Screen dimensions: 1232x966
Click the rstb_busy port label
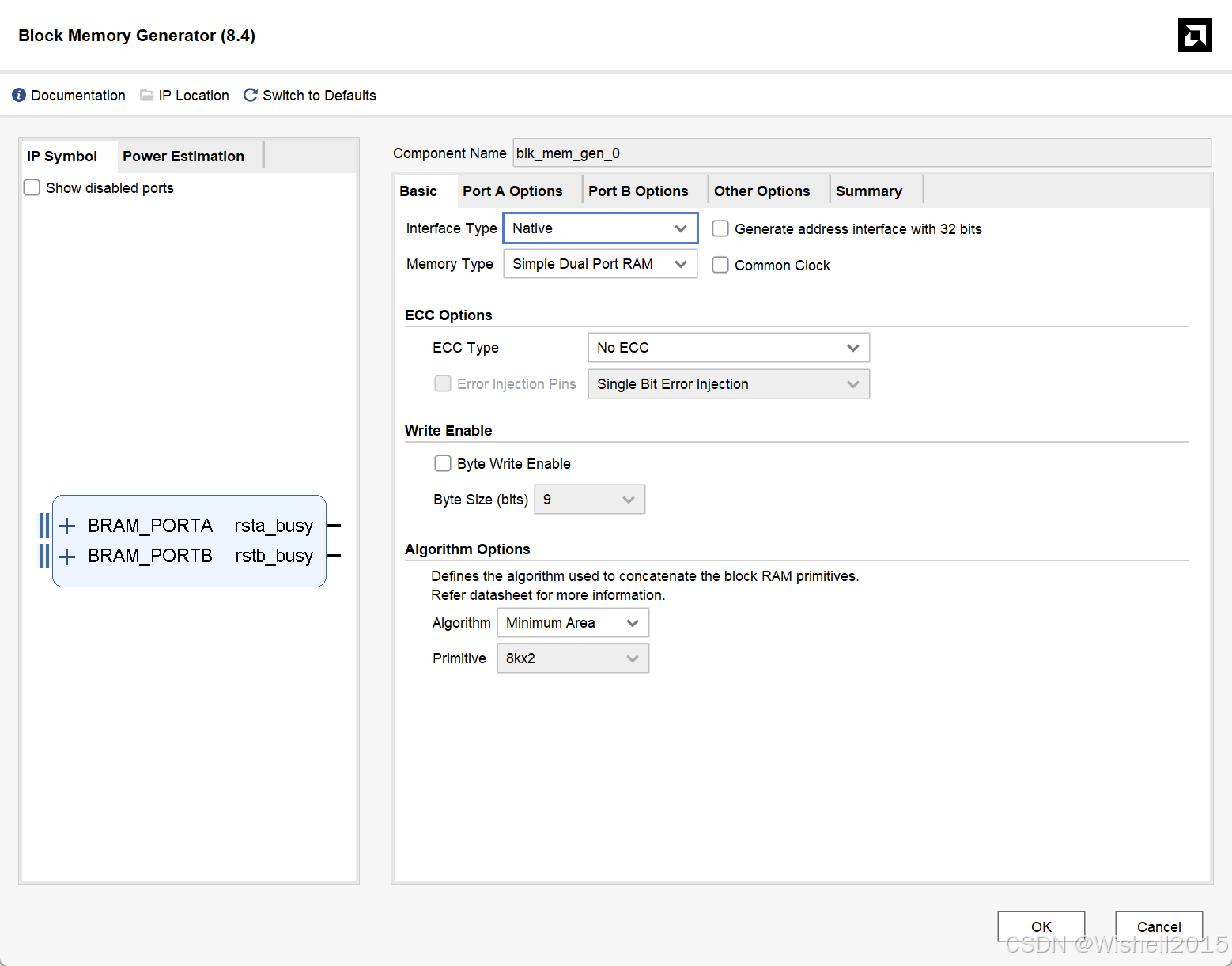(x=274, y=556)
